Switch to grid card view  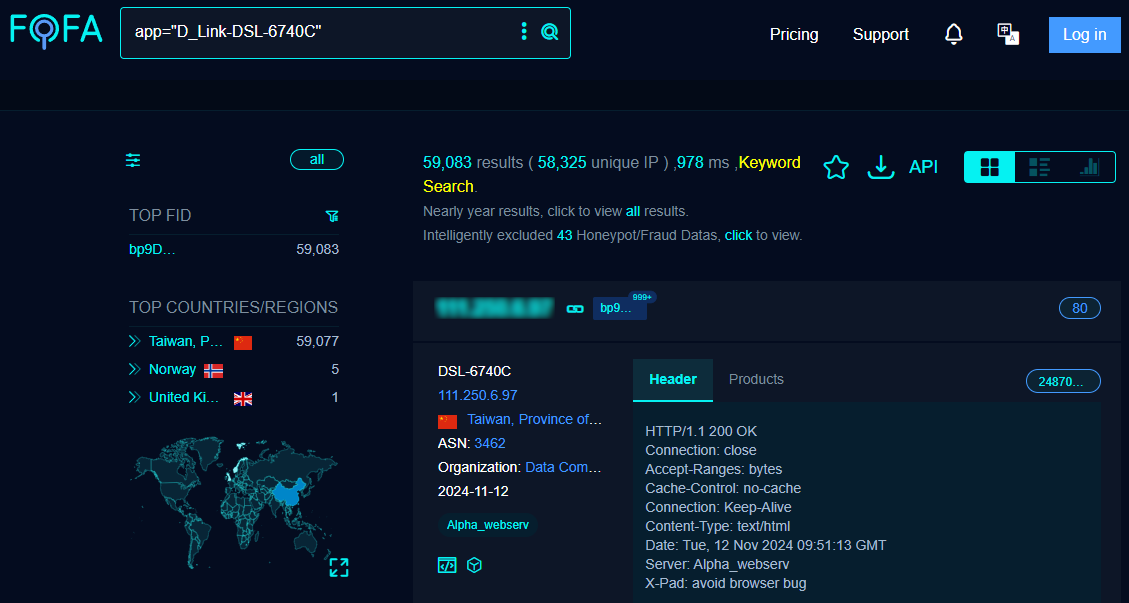pyautogui.click(x=990, y=167)
